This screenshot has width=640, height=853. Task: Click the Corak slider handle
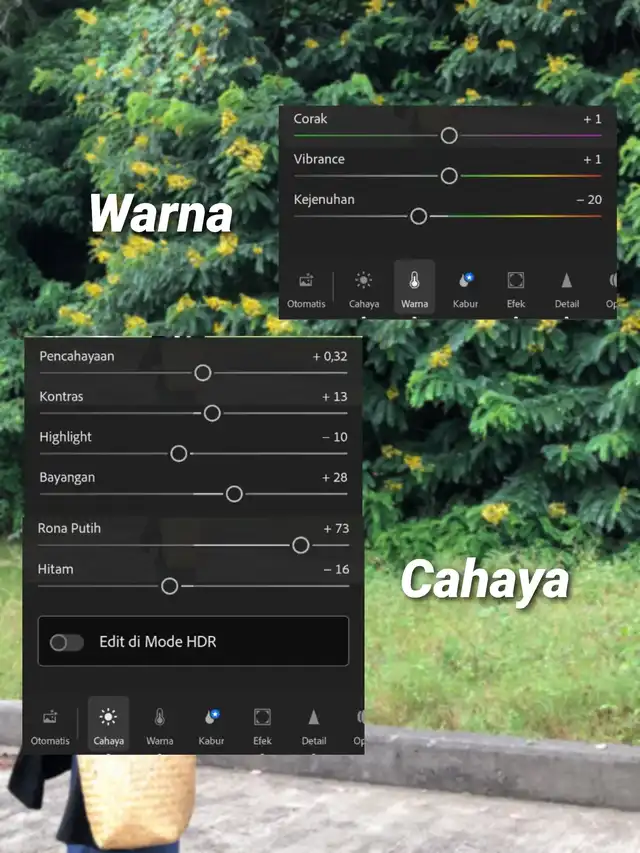click(x=449, y=135)
